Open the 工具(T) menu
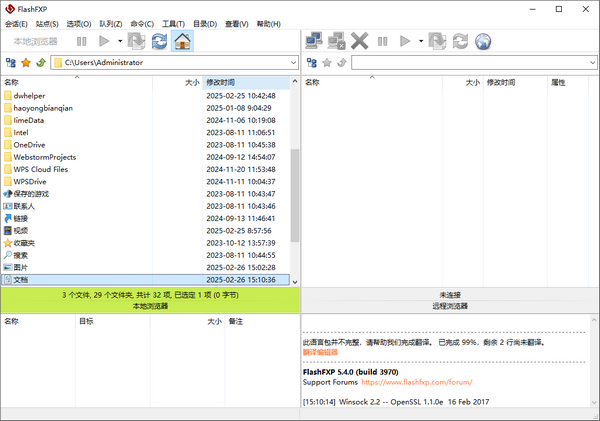Image resolution: width=600 pixels, height=421 pixels. tap(173, 23)
